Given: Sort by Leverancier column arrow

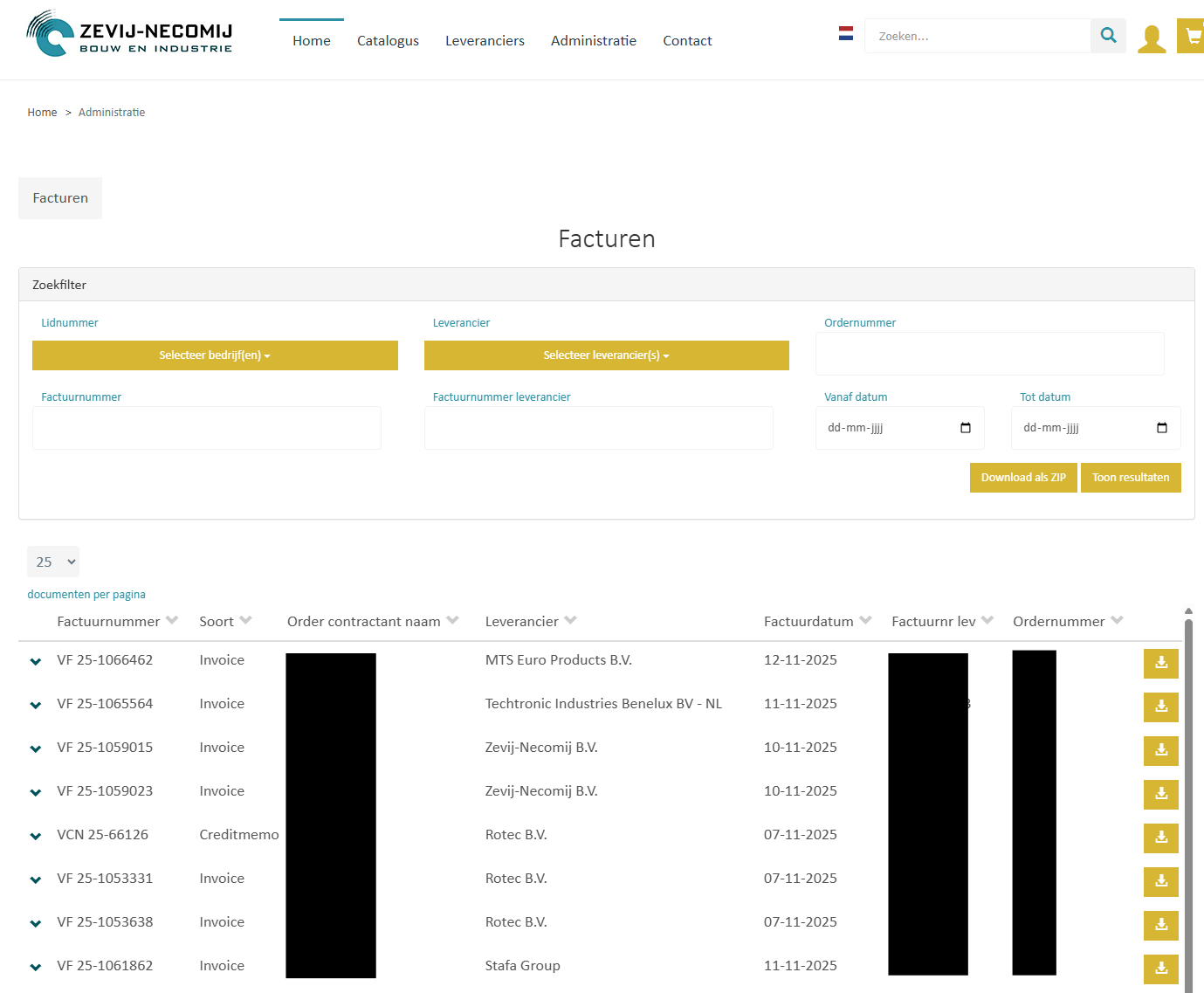Looking at the screenshot, I should [x=571, y=621].
